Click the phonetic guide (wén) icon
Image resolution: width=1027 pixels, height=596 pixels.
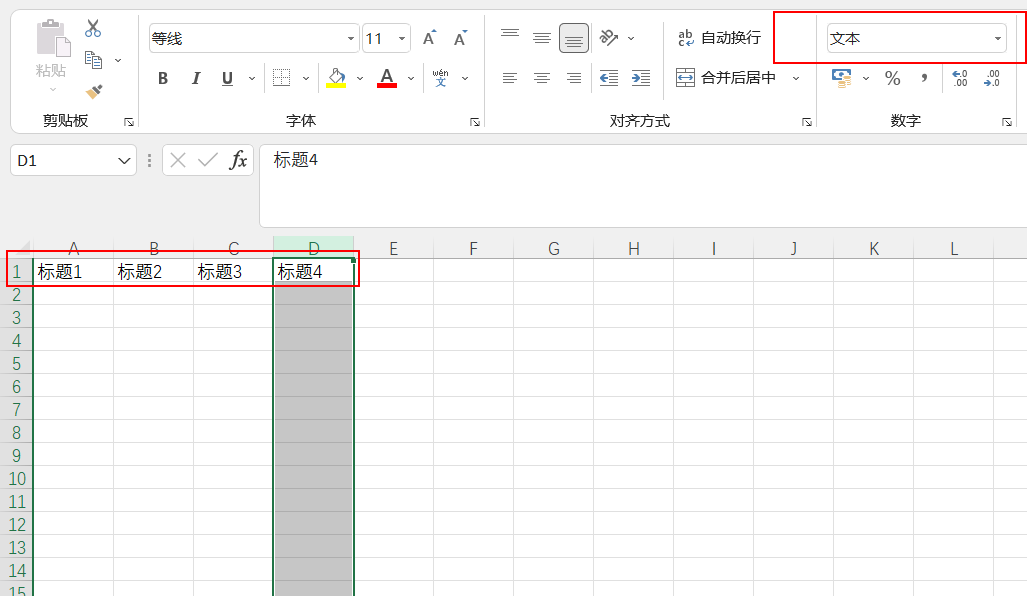point(441,78)
